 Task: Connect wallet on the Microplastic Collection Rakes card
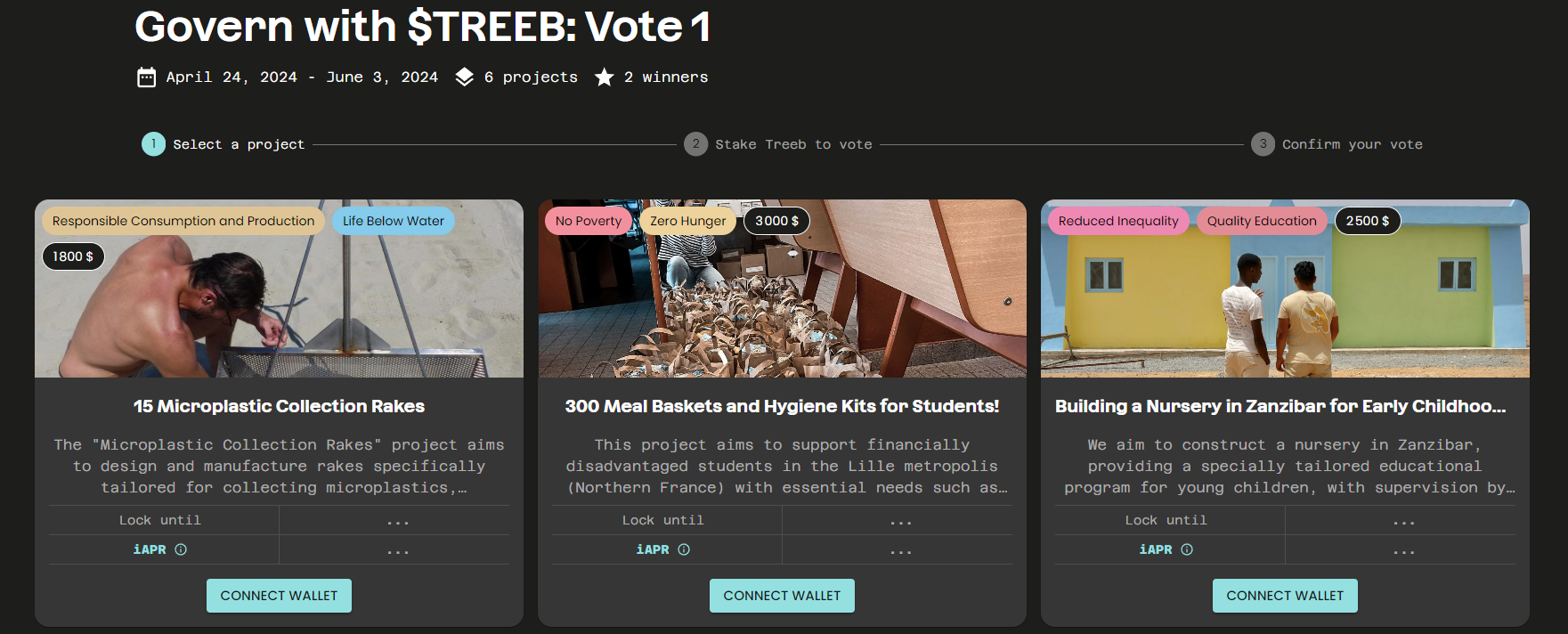click(279, 596)
